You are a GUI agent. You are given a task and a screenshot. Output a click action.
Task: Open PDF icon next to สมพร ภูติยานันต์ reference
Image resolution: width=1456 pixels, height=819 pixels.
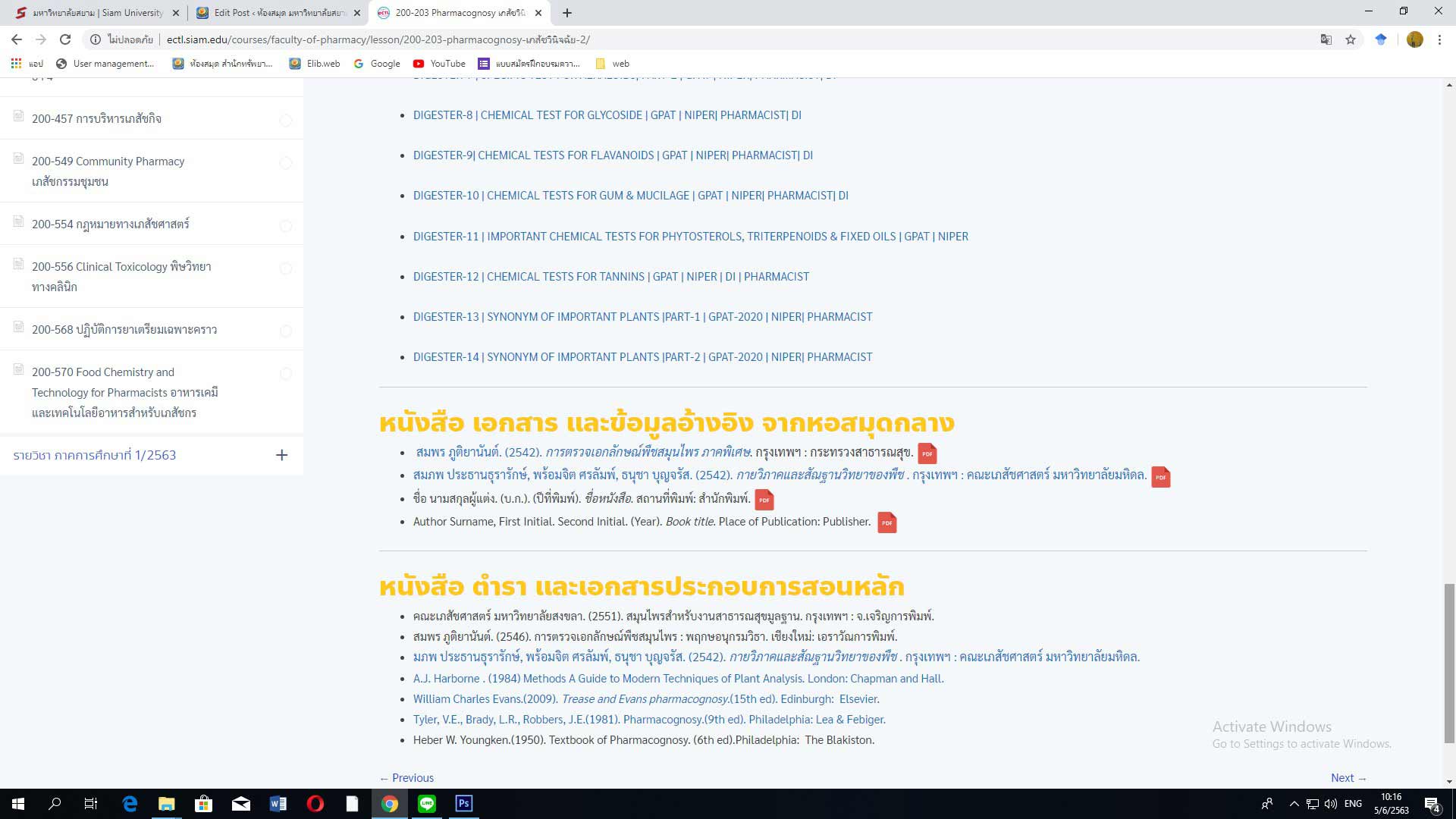point(927,453)
